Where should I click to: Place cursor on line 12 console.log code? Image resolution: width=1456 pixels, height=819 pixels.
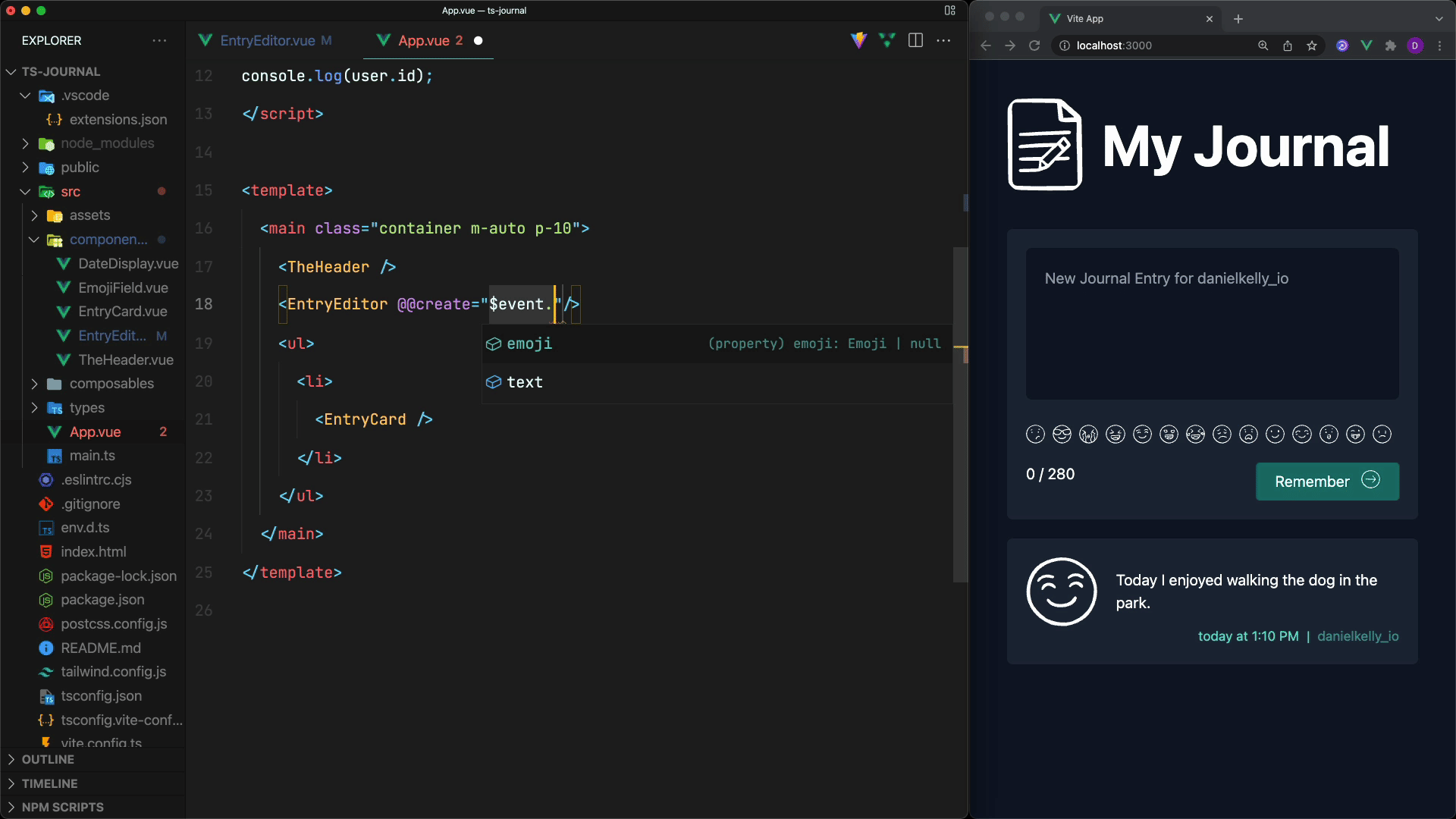tap(337, 76)
